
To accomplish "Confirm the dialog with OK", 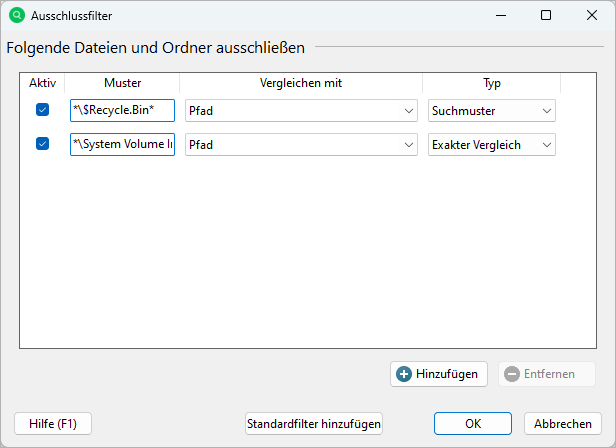I will click(x=474, y=424).
